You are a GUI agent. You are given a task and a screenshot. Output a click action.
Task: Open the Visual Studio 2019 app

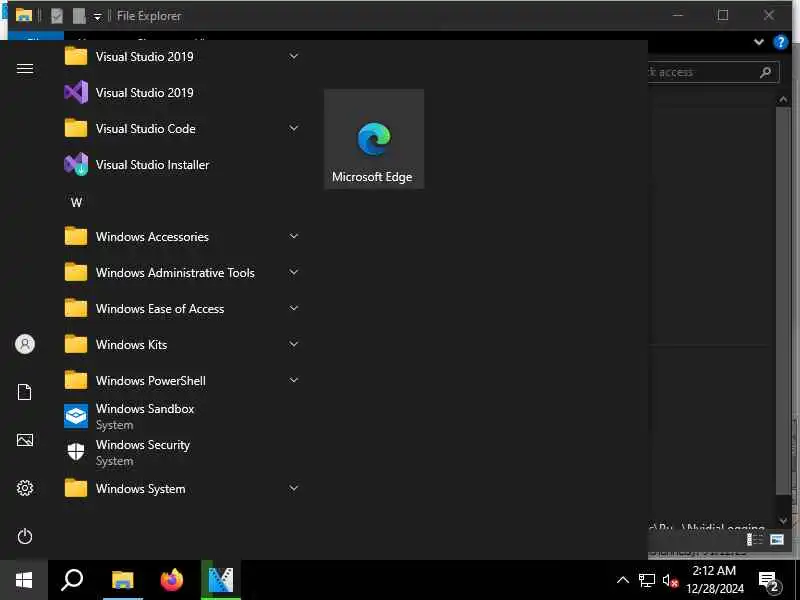click(x=181, y=93)
